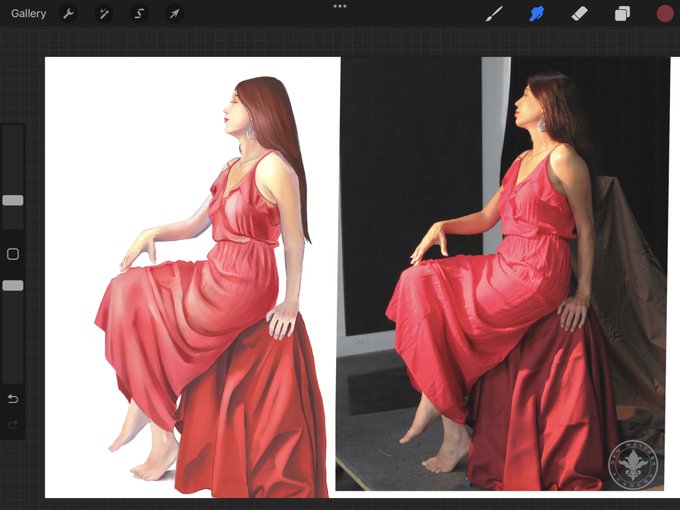
Task: Return to the Gallery
Action: click(29, 14)
